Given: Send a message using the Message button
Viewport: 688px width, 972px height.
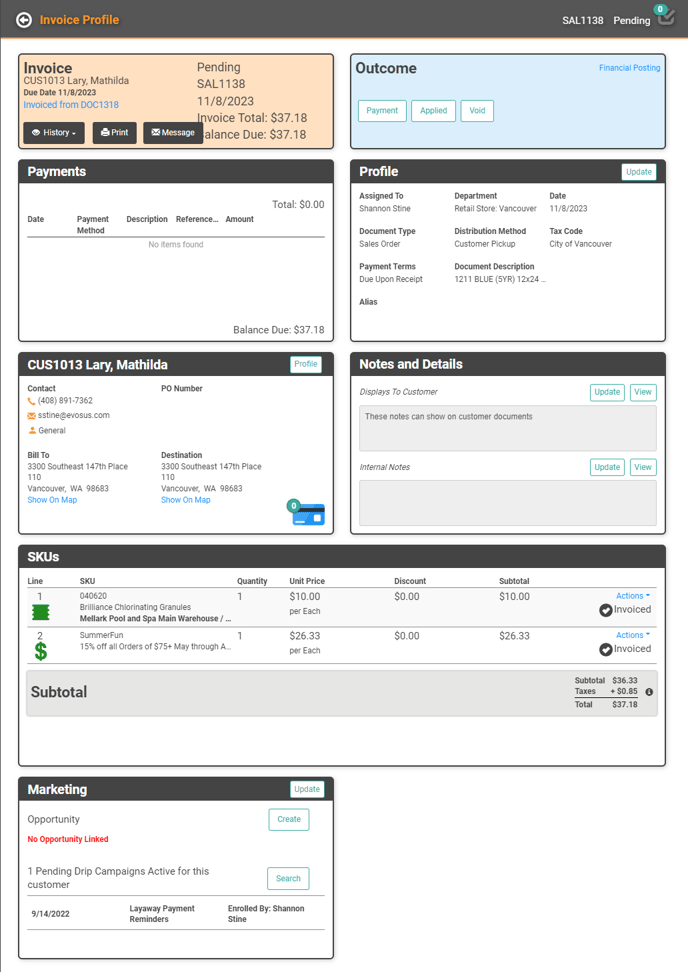Looking at the screenshot, I should tap(173, 133).
